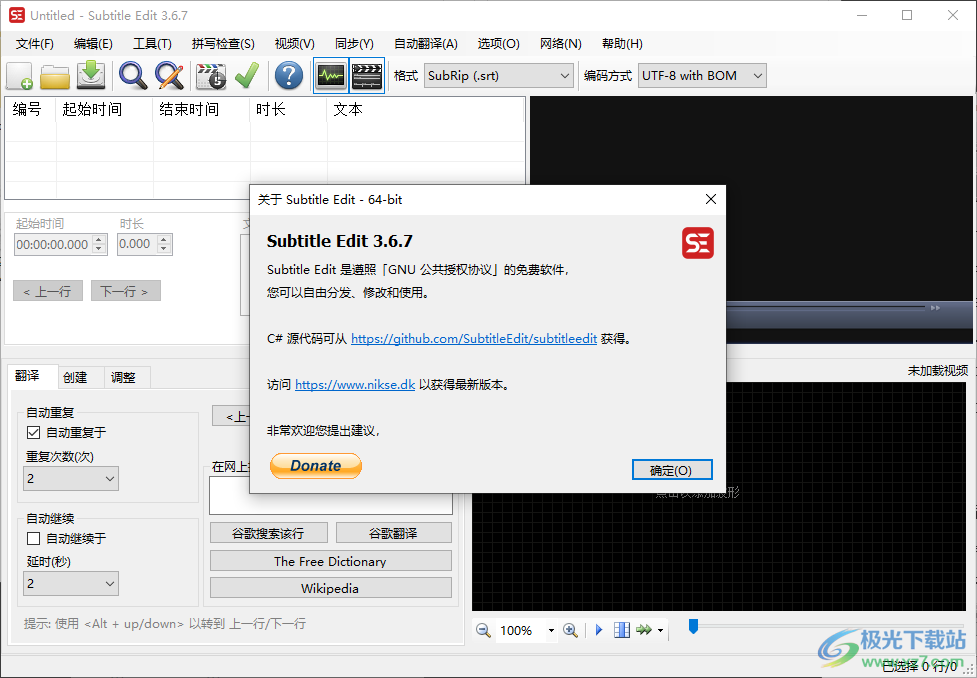Screen dimensions: 977x678
Task: Click the 起始时间 column header
Action: [105, 110]
